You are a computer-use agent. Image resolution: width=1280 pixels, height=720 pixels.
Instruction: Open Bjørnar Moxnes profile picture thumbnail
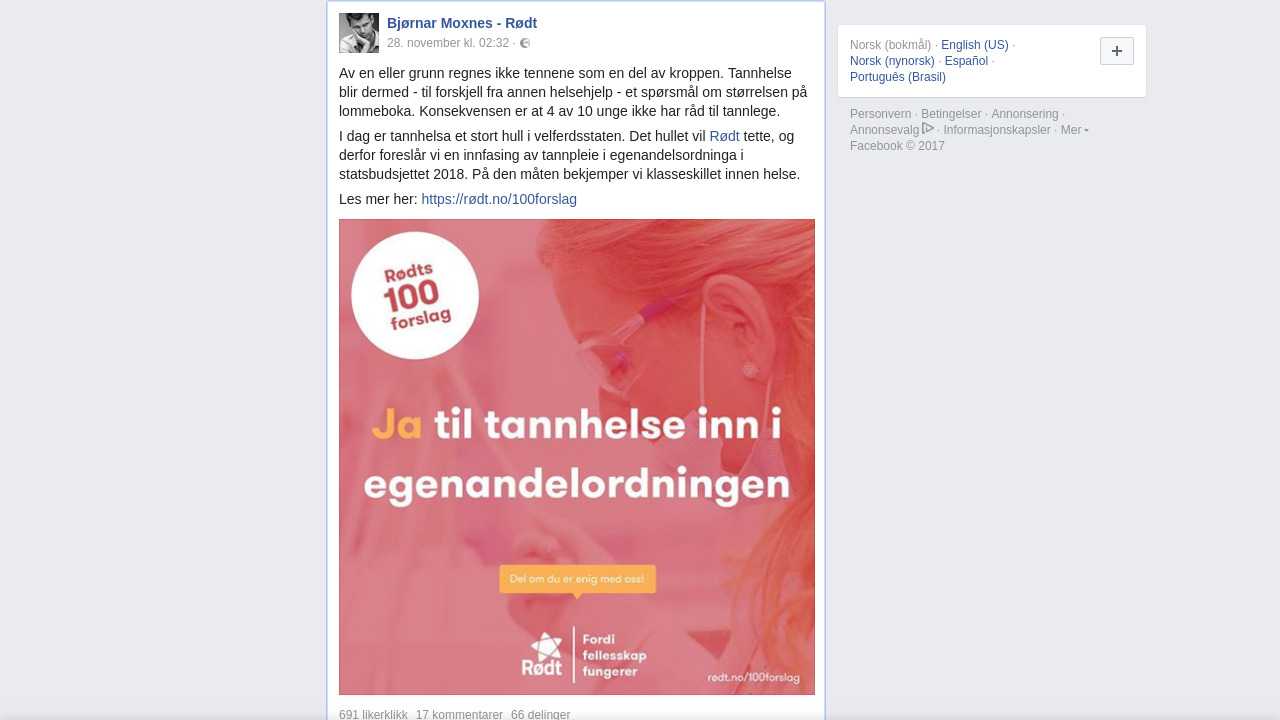pyautogui.click(x=359, y=33)
